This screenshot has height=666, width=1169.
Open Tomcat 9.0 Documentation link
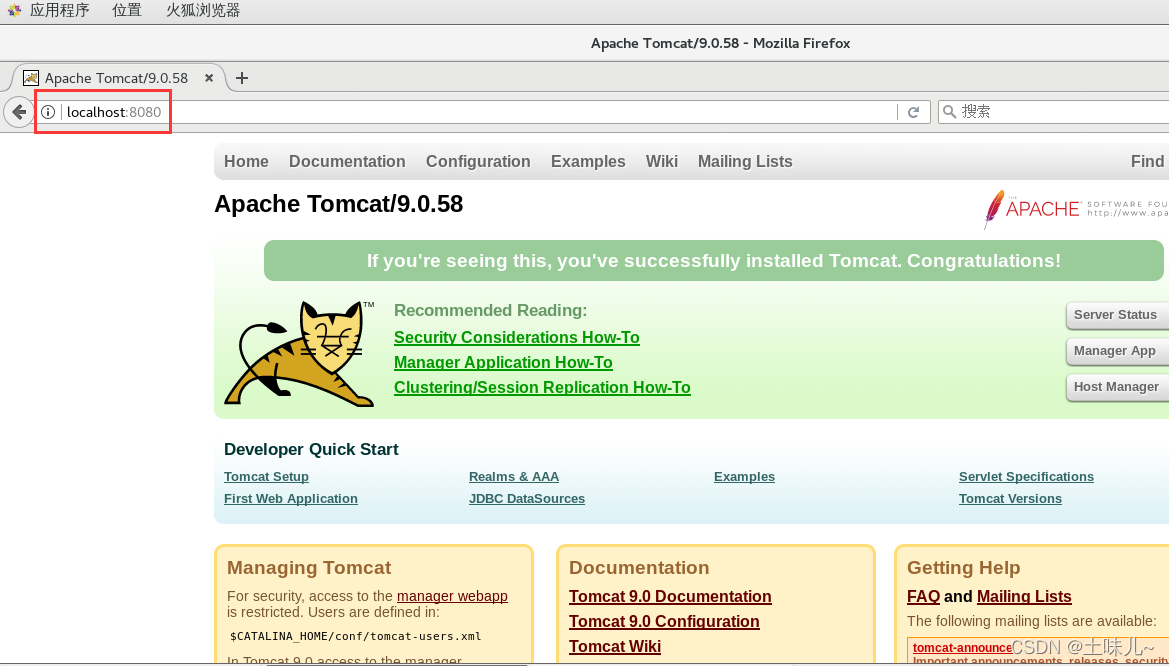tap(670, 597)
